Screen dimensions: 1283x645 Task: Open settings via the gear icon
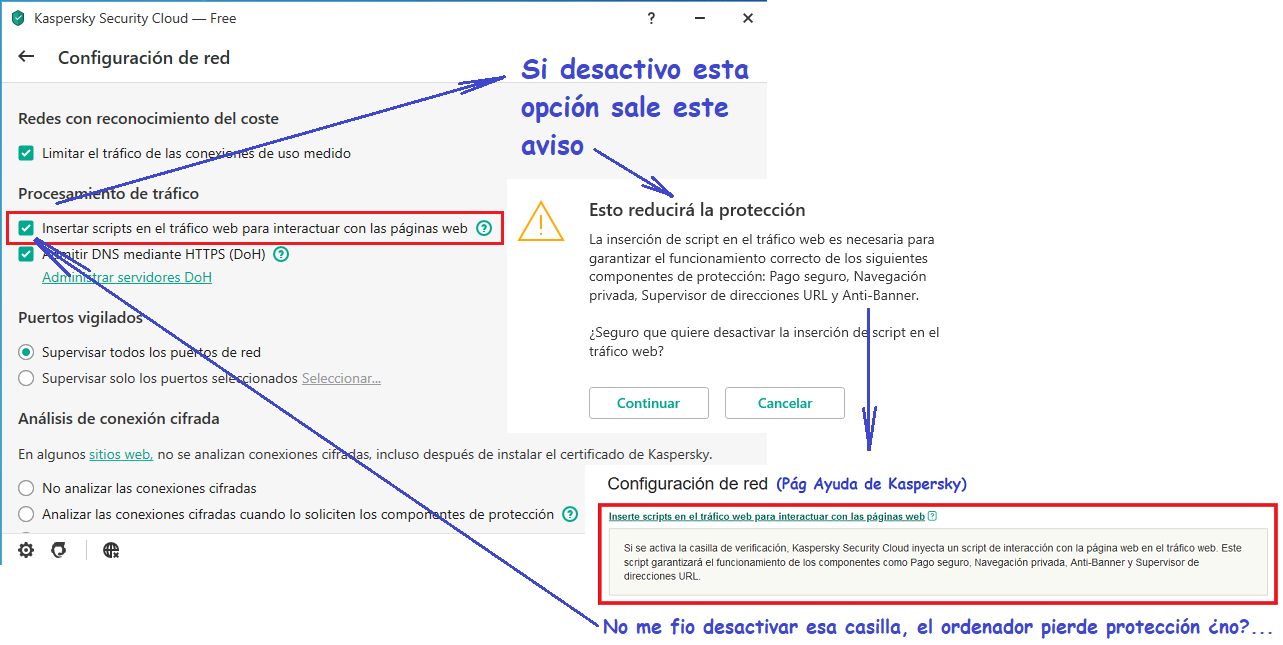click(x=26, y=550)
